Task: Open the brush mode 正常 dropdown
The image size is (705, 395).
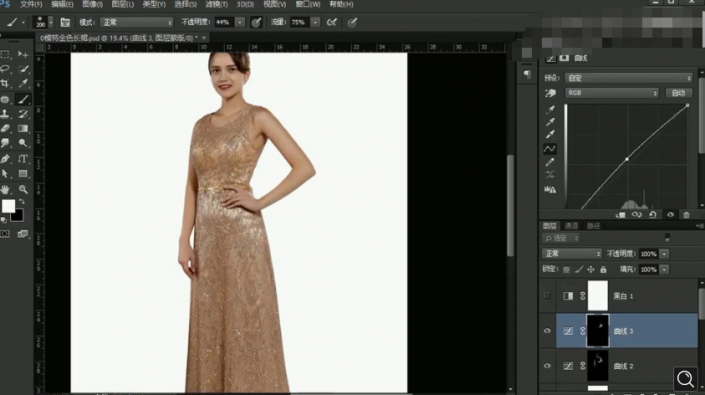Action: (x=137, y=22)
